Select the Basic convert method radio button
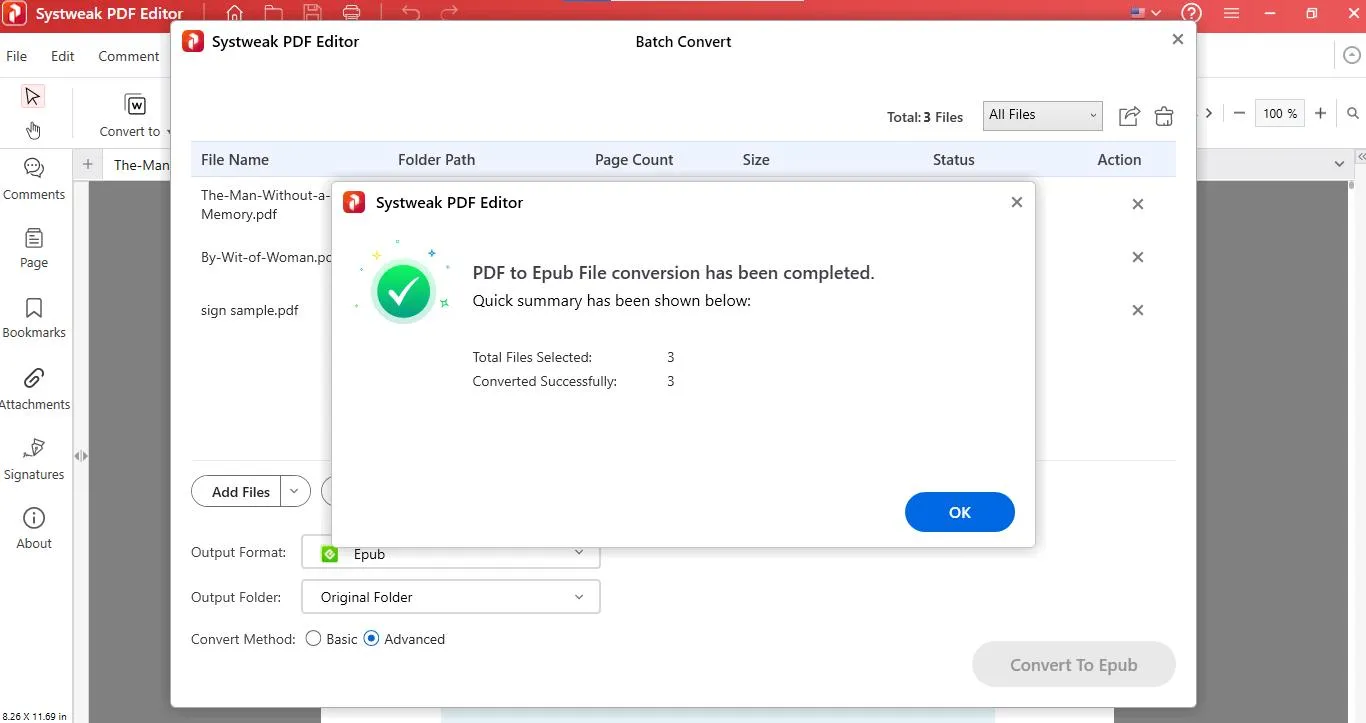 (x=313, y=638)
